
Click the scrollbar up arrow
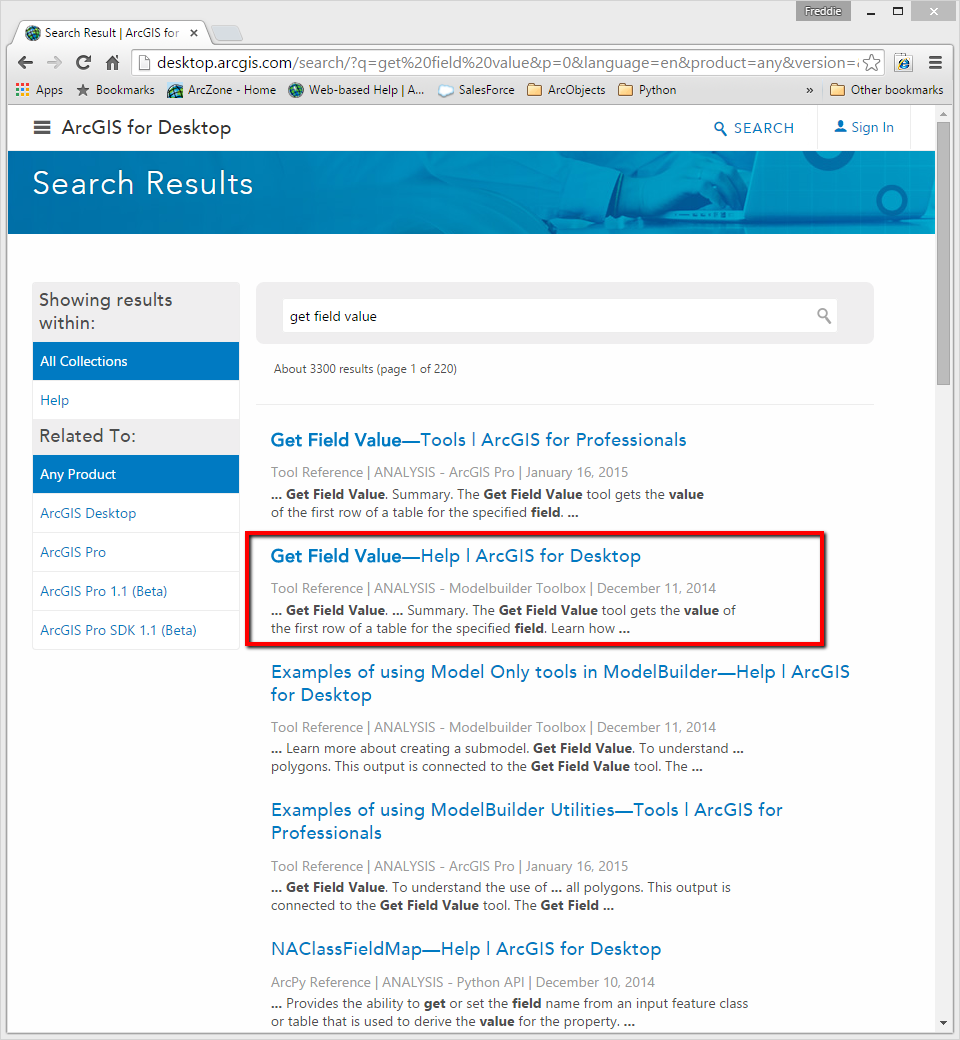click(x=943, y=115)
